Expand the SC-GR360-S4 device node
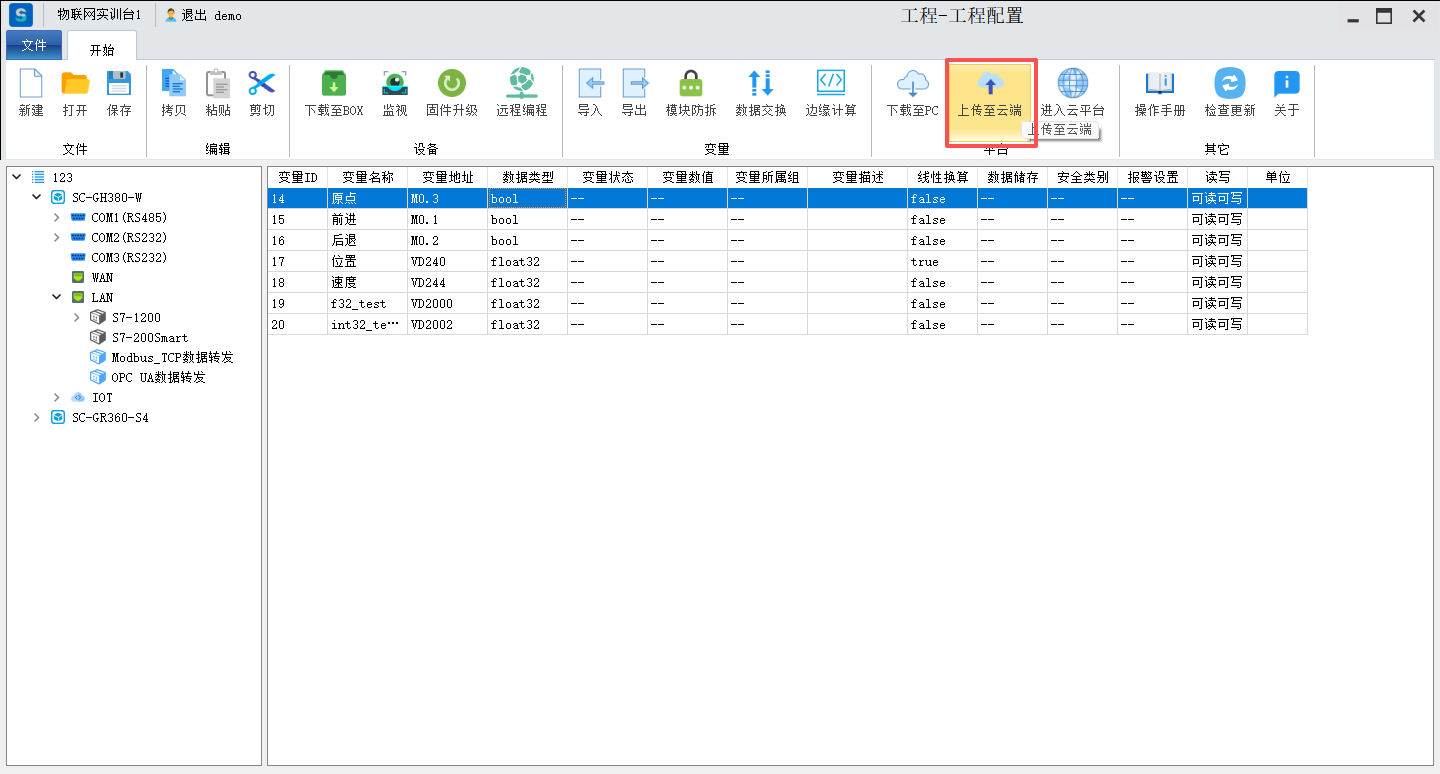This screenshot has height=774, width=1440. click(x=37, y=417)
